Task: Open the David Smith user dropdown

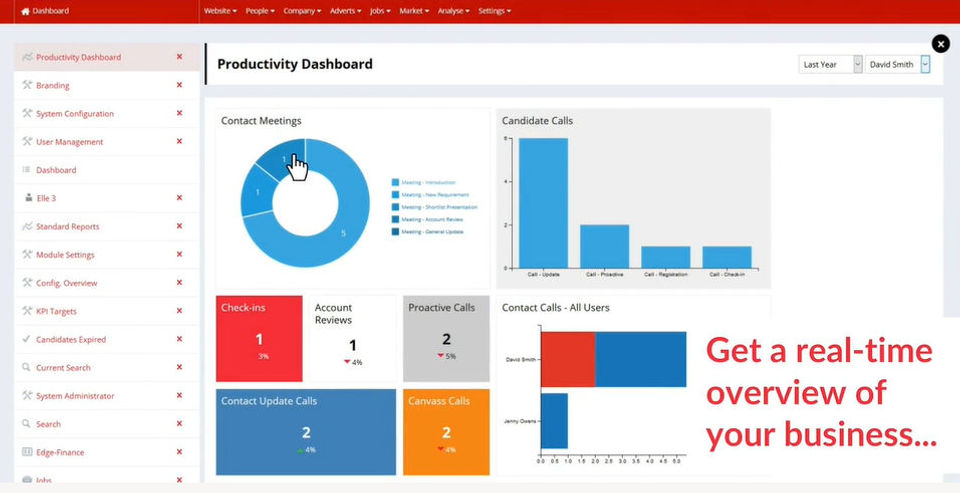Action: click(x=897, y=64)
